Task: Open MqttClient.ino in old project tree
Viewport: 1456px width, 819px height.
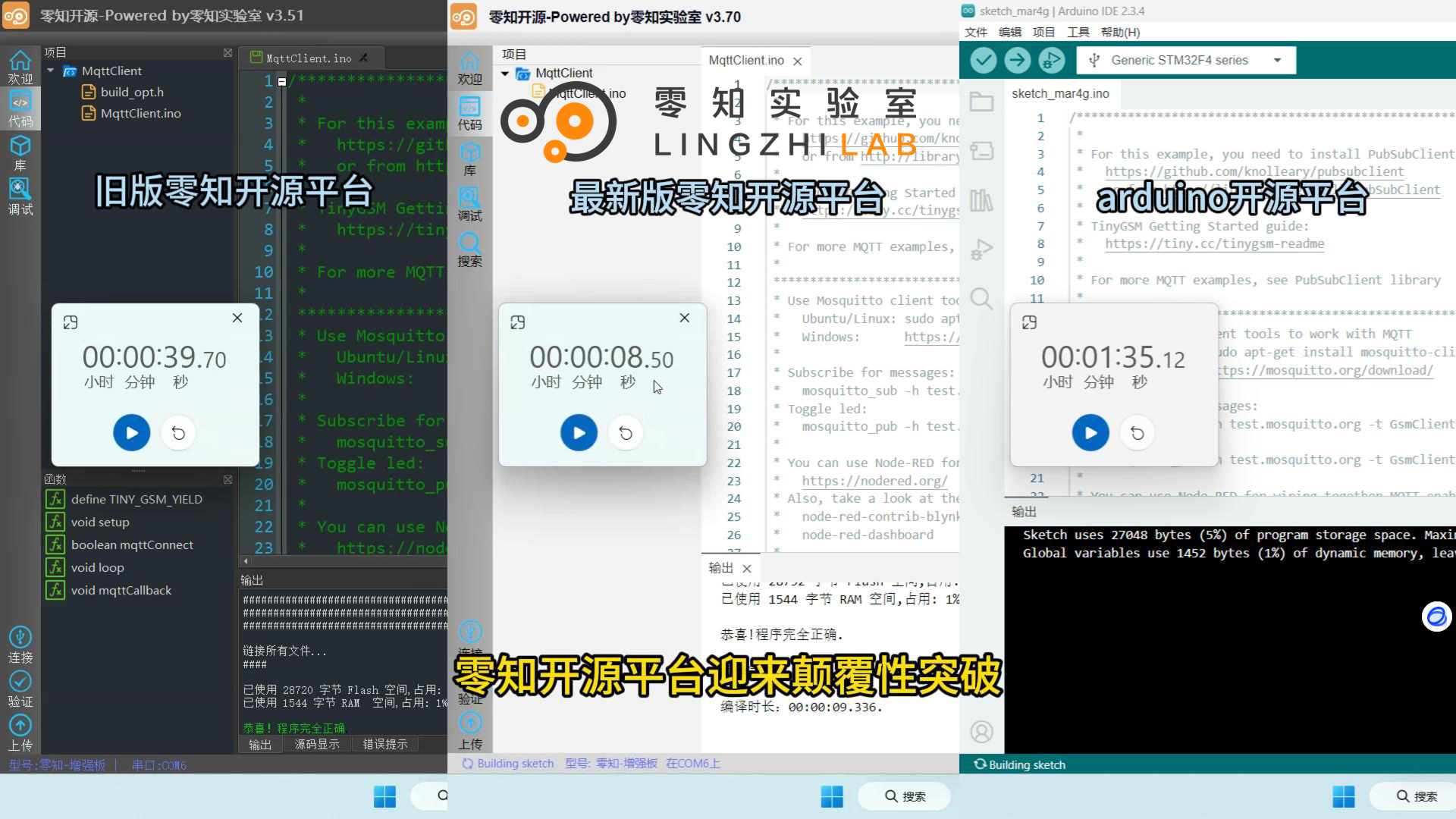Action: (x=132, y=113)
